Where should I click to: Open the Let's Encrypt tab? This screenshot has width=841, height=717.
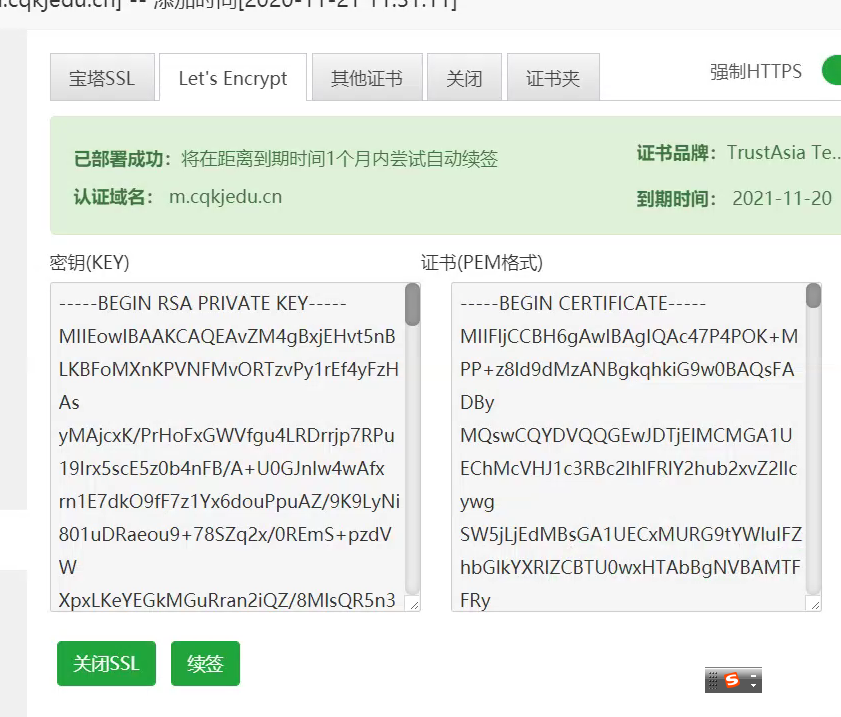232,77
